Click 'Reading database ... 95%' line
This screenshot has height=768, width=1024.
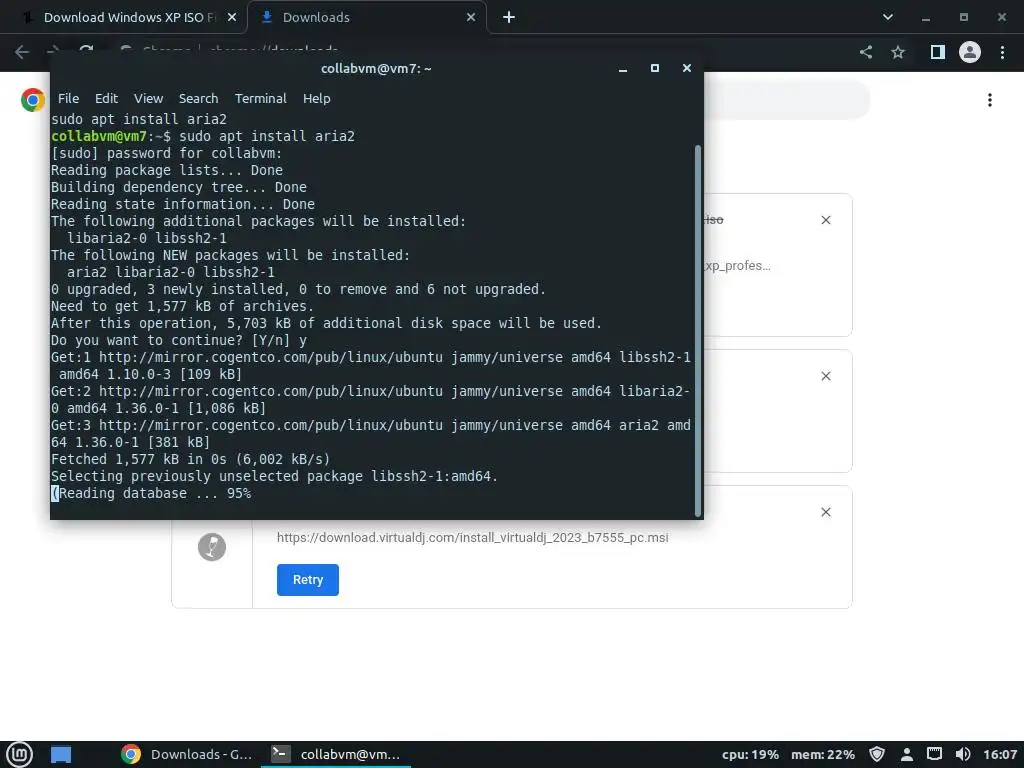pos(151,493)
